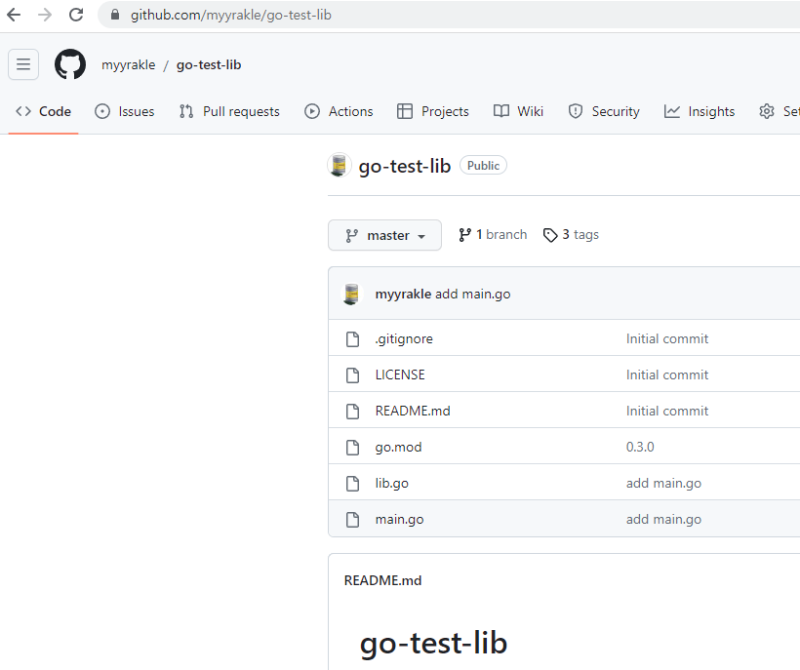Open the Actions tab
This screenshot has width=800, height=670.
point(339,112)
